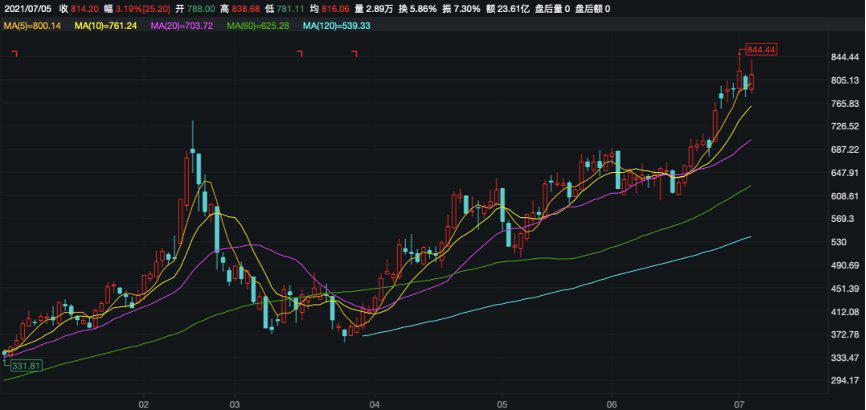Click the 331.81 low price marker box
Image resolution: width=866 pixels, height=410 pixels.
point(27,367)
